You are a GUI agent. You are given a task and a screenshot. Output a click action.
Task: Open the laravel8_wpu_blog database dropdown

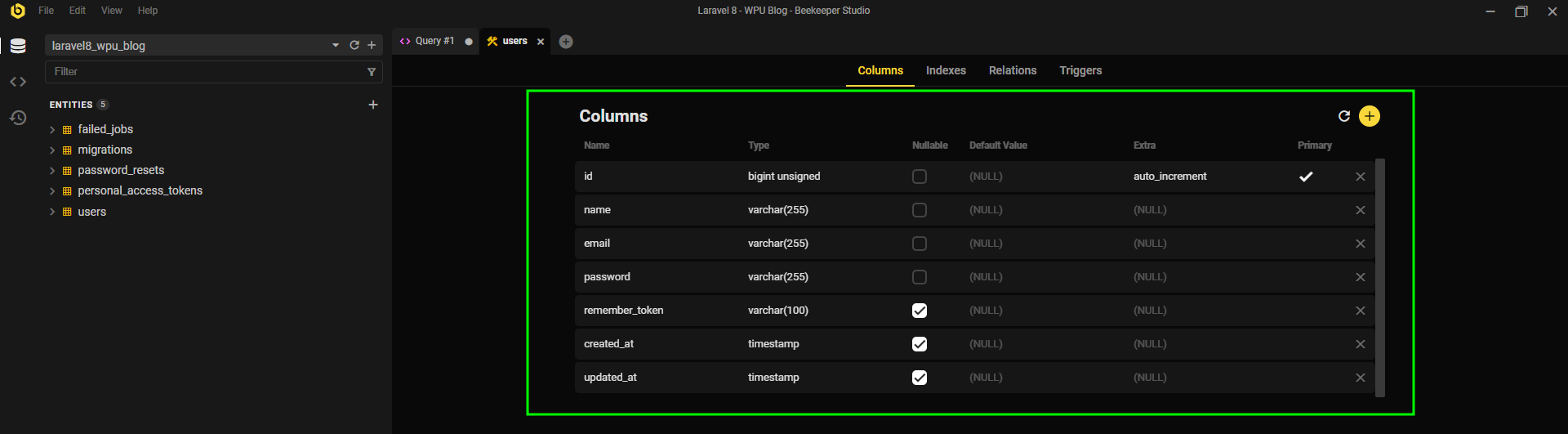(336, 46)
